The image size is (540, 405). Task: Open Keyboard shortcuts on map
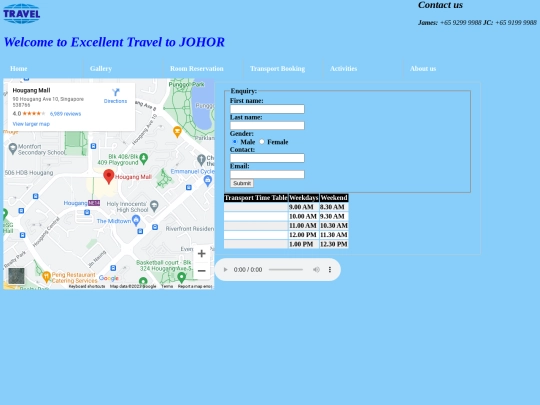tap(87, 286)
